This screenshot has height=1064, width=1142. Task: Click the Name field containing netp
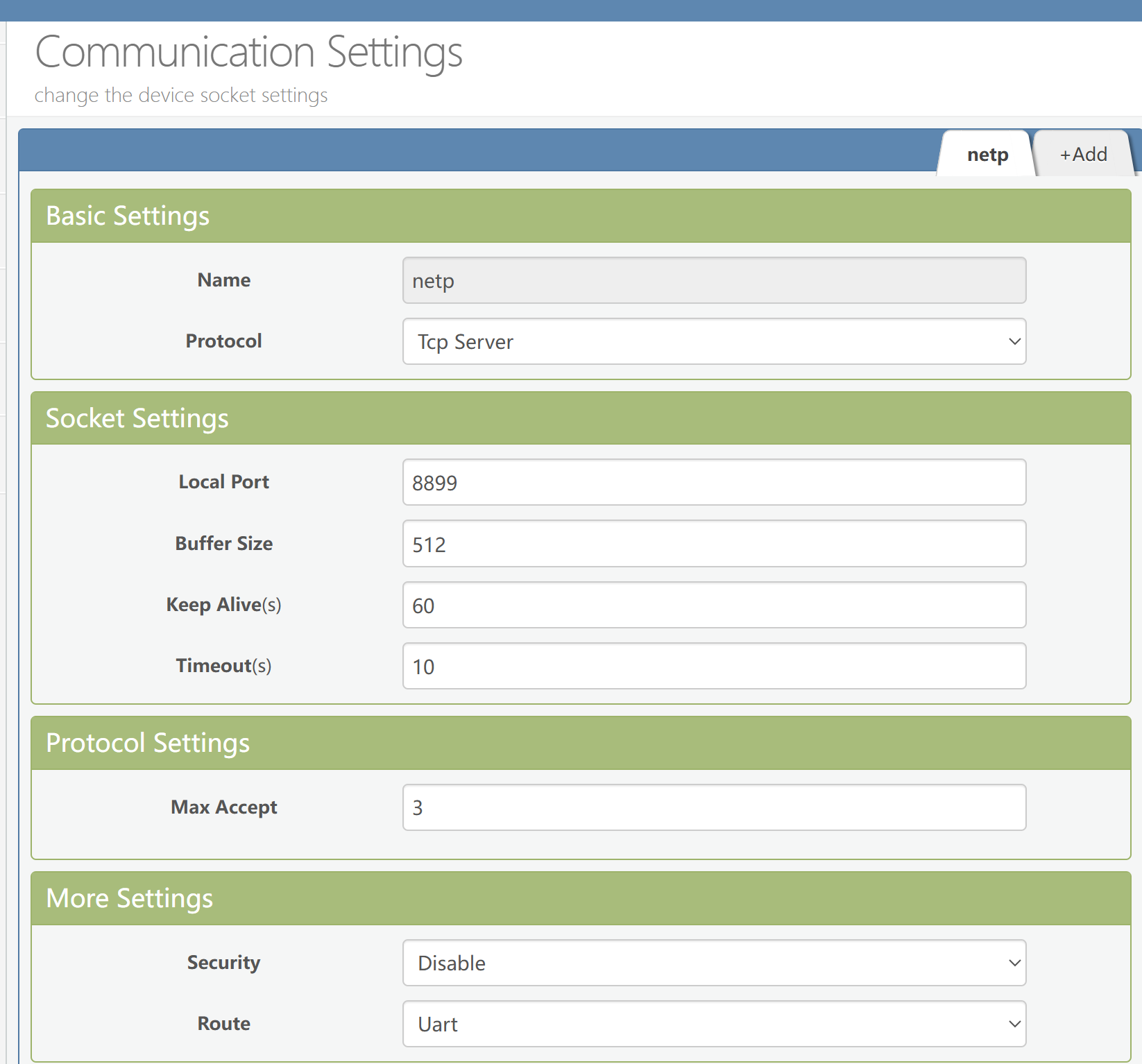tap(714, 280)
